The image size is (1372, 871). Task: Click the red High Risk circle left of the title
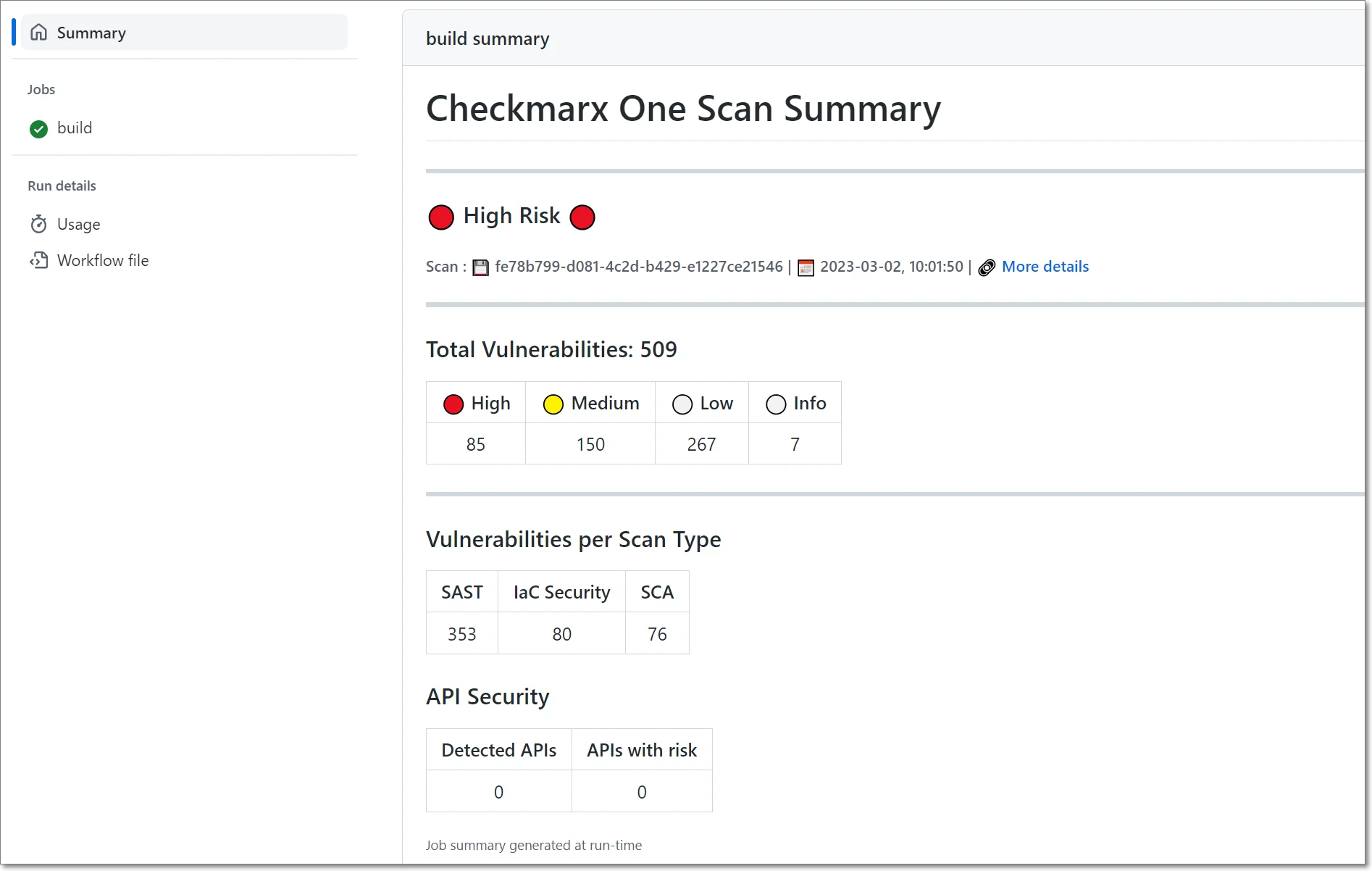[x=441, y=217]
